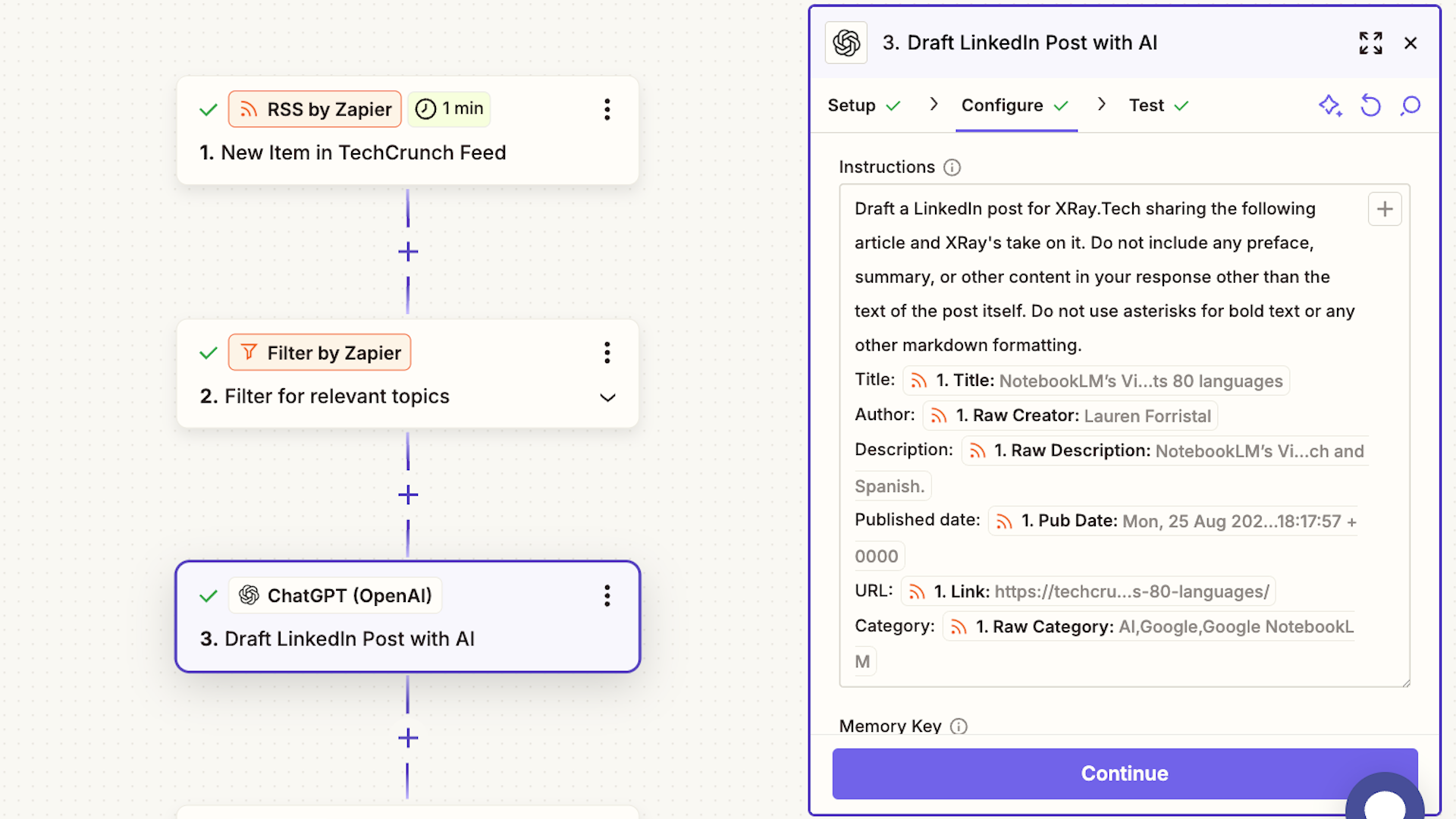Search the step using the magnifier icon
This screenshot has height=819, width=1456.
pos(1410,106)
